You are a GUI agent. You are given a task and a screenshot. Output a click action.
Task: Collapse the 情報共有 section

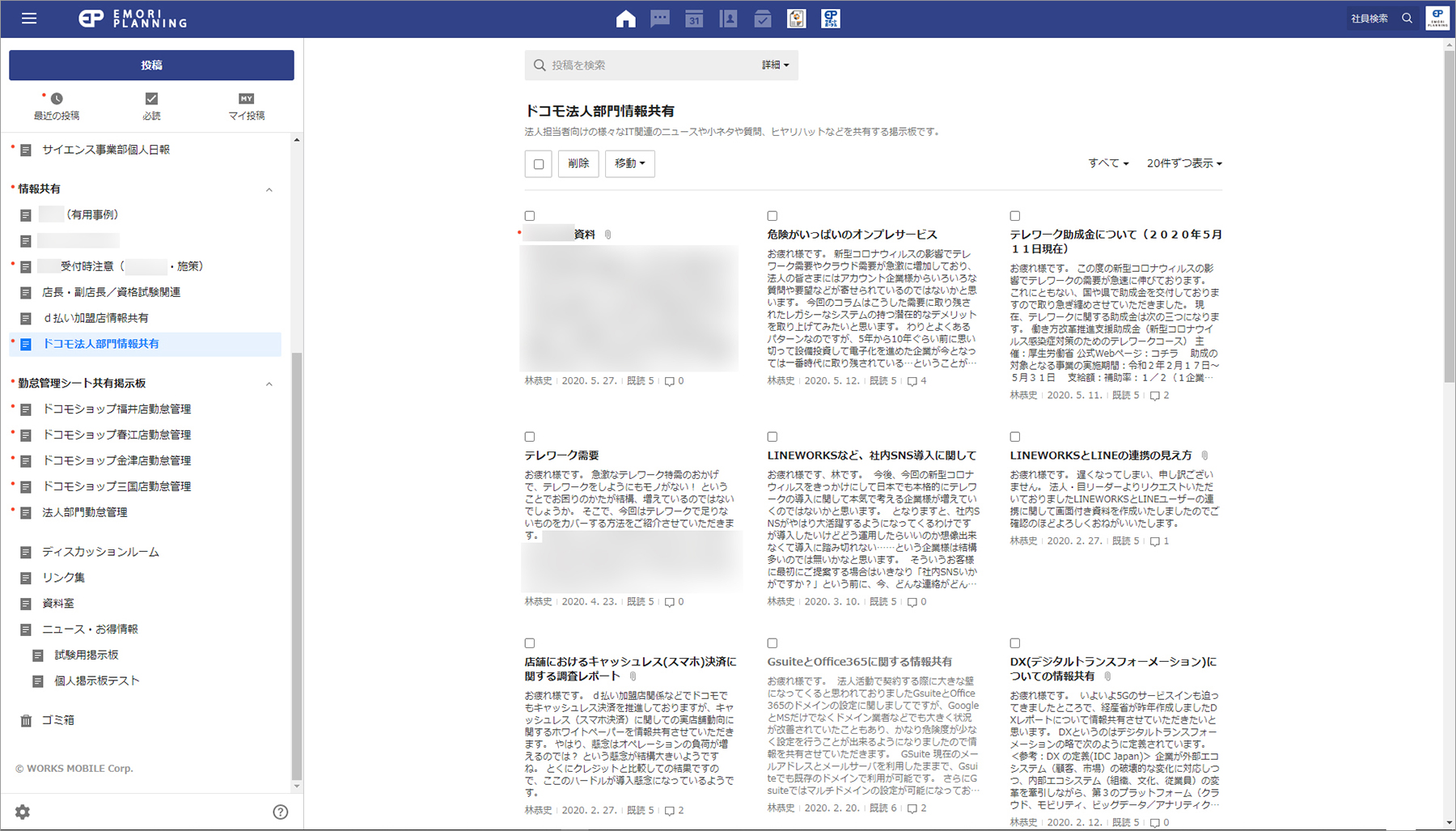coord(269,189)
